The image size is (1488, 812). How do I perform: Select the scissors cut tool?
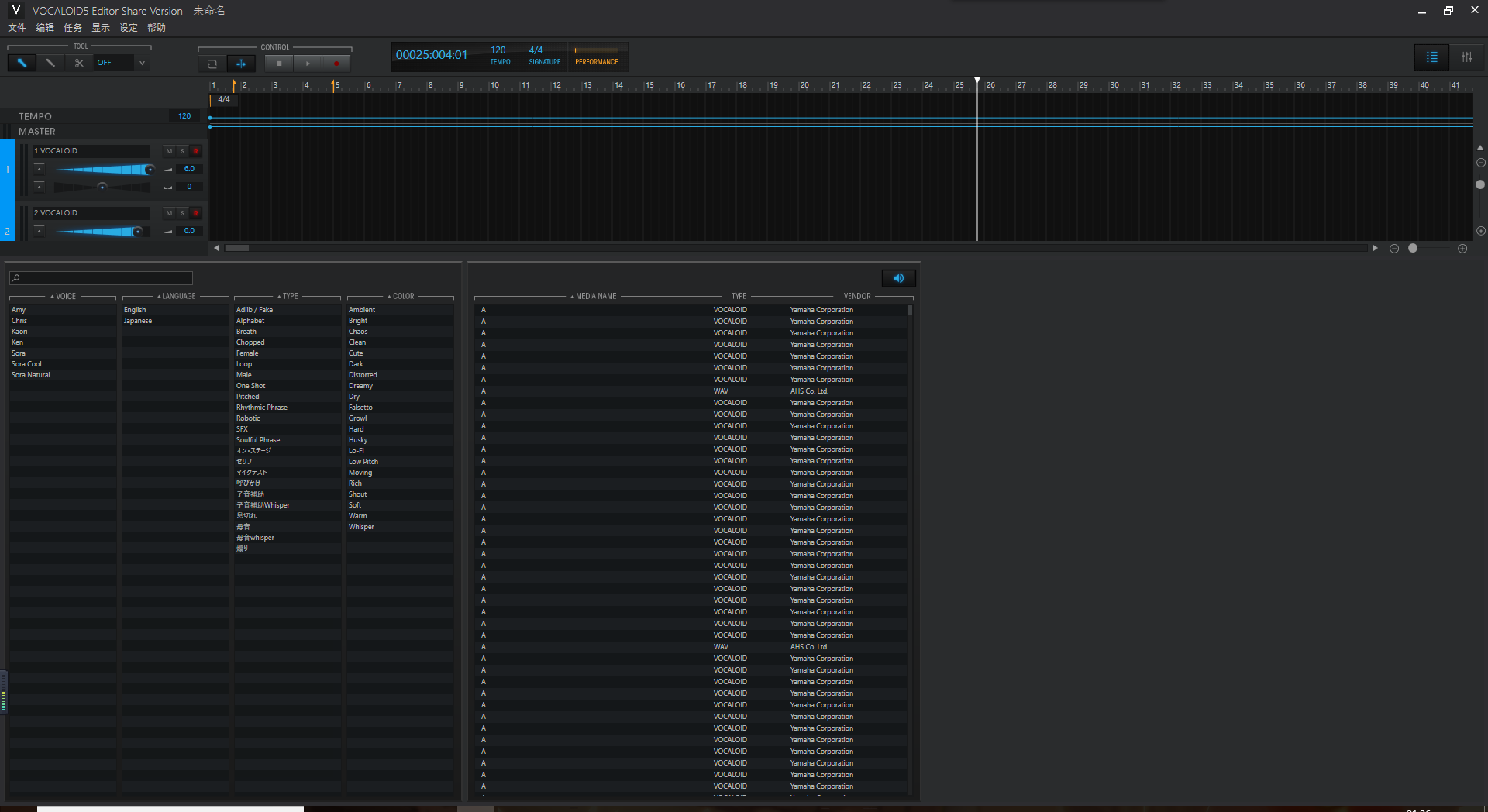(79, 63)
